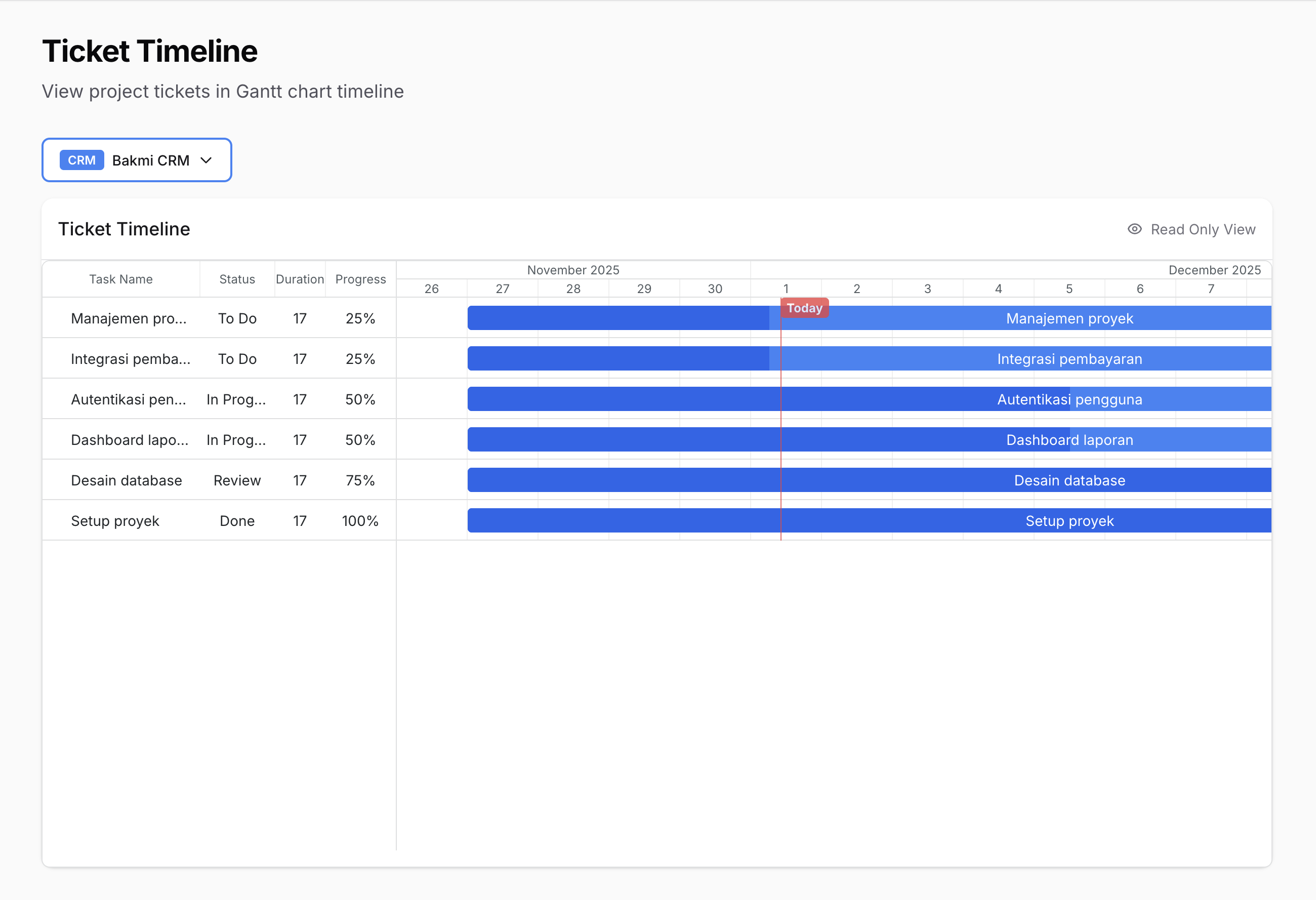This screenshot has width=1316, height=900.
Task: Click the eye icon beside Read Only View
Action: pyautogui.click(x=1134, y=229)
